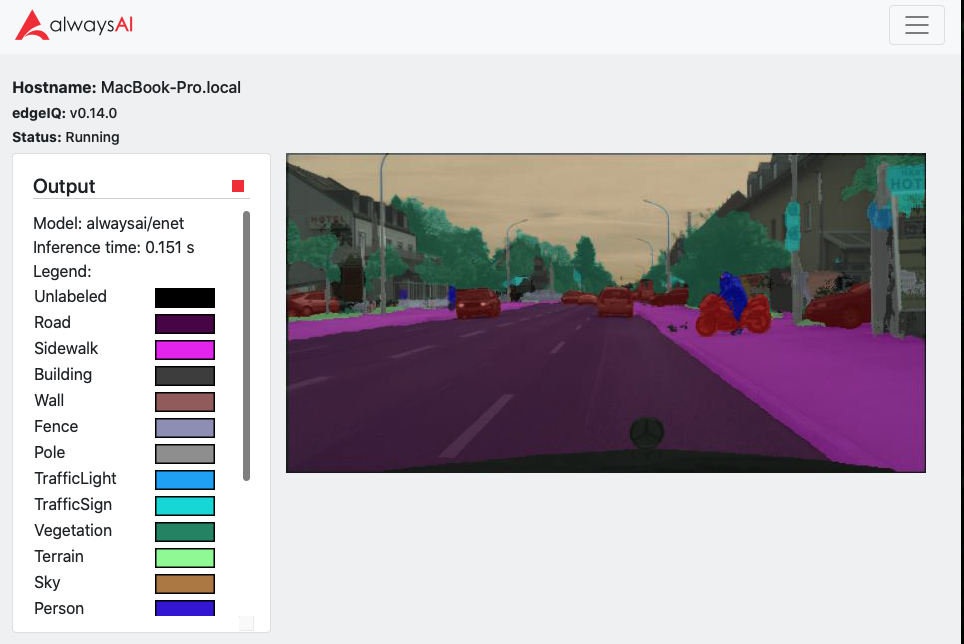
Task: Click the segmented street video feed
Action: (606, 313)
